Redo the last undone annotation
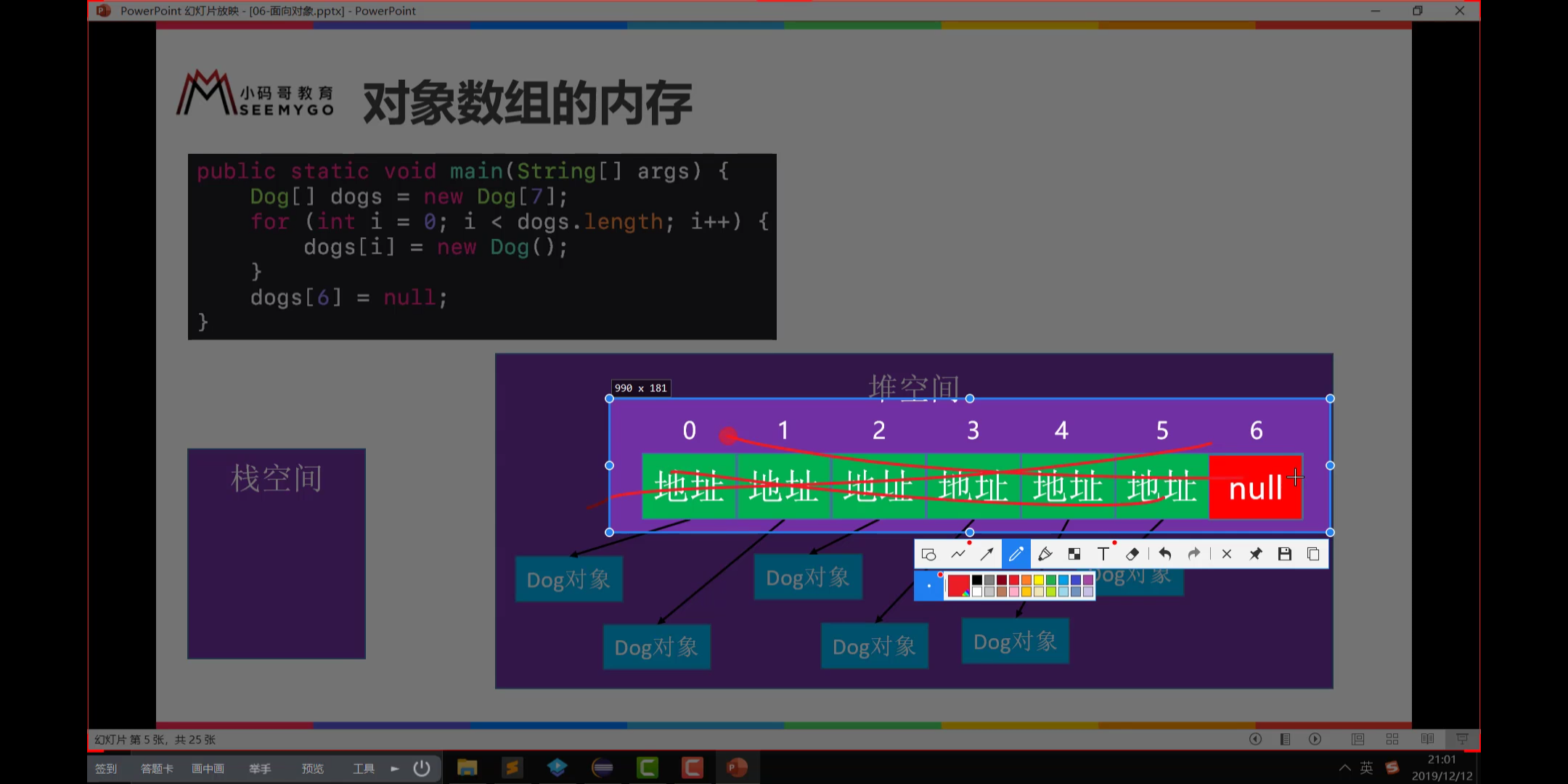The width and height of the screenshot is (1568, 784). pos(1193,554)
